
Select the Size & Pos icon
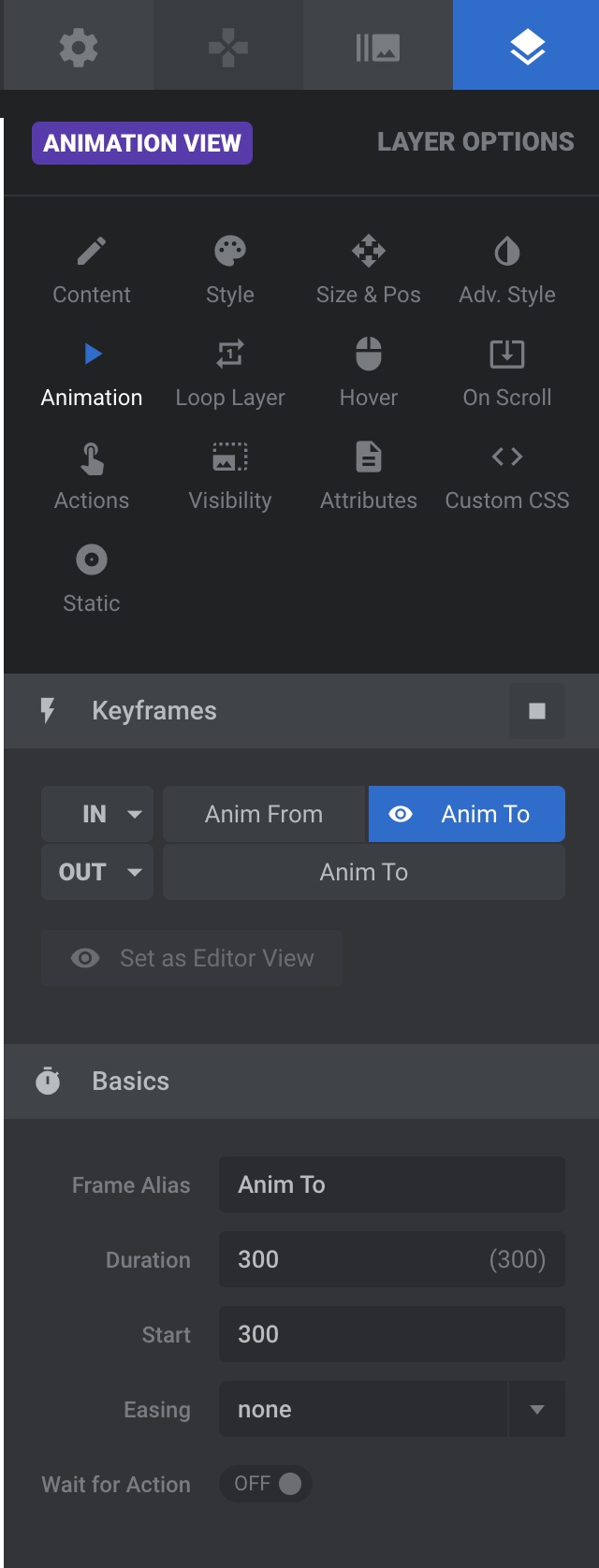tap(369, 251)
